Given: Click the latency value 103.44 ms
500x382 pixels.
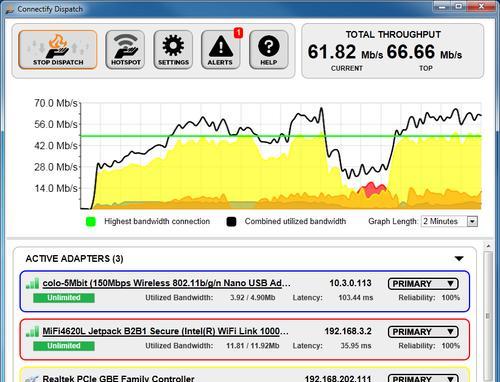Looking at the screenshot, I should click(x=356, y=298).
